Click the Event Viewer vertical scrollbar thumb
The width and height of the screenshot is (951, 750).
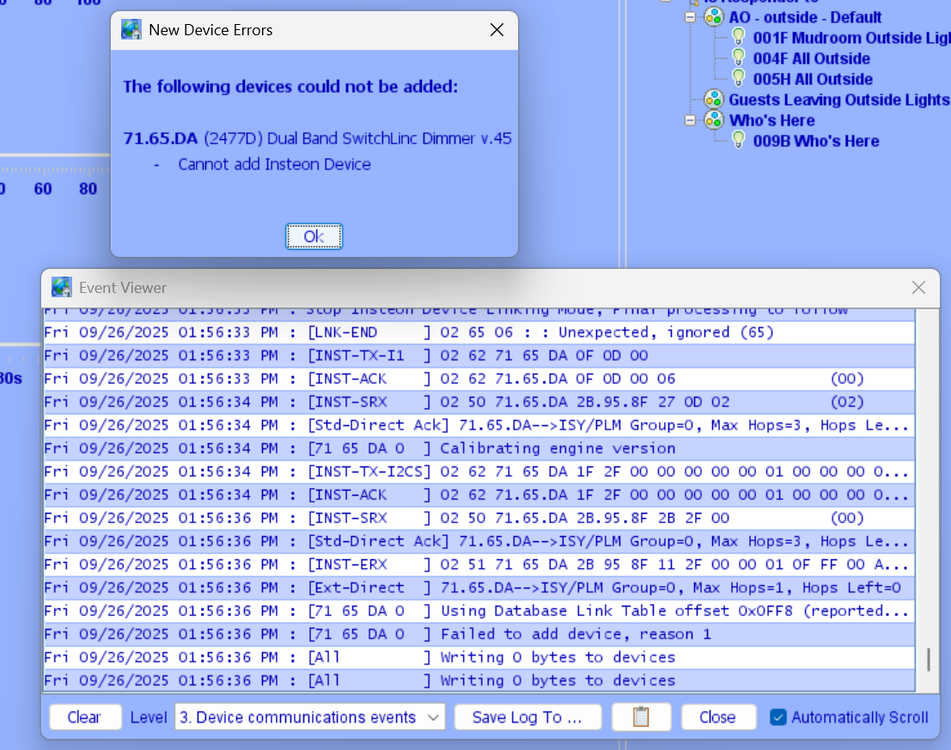point(928,660)
